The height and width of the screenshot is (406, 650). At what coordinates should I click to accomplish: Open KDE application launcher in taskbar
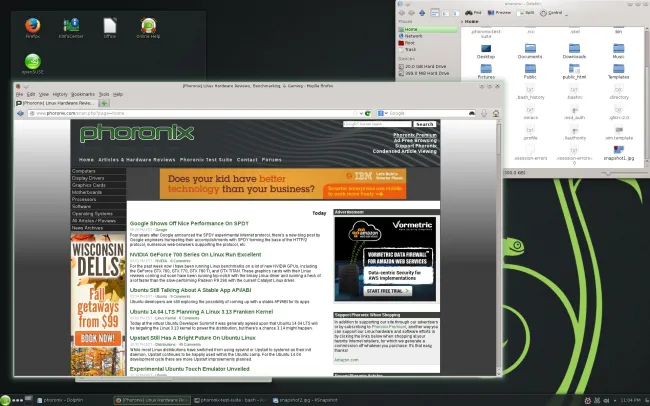(x=5, y=401)
